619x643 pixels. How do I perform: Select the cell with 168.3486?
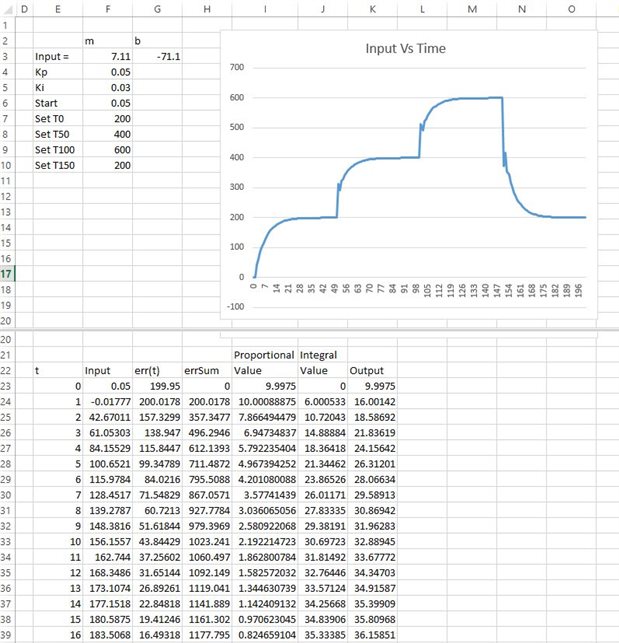107,573
